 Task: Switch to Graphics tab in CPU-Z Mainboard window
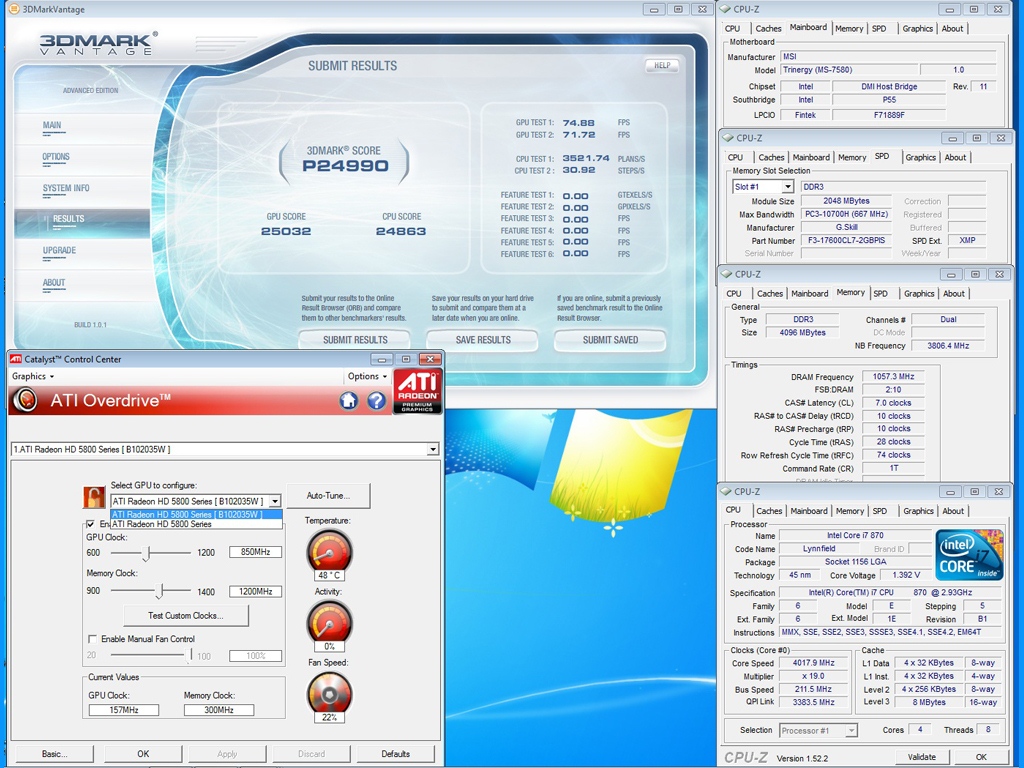click(x=918, y=28)
